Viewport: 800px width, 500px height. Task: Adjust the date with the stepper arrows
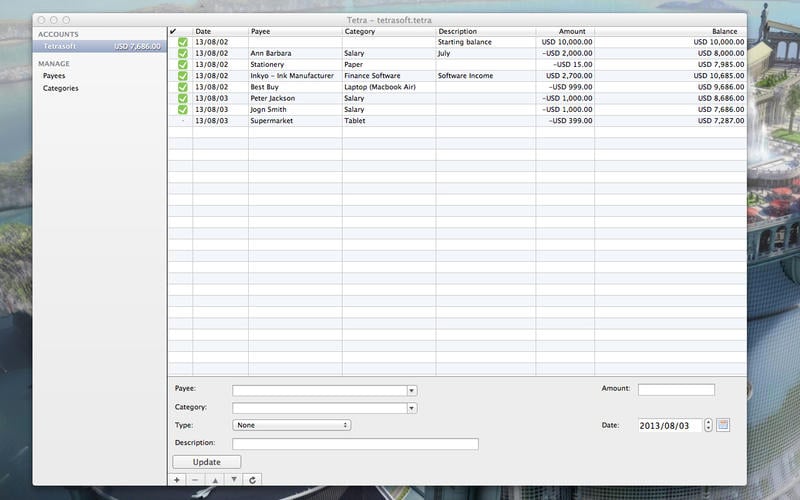tap(708, 425)
